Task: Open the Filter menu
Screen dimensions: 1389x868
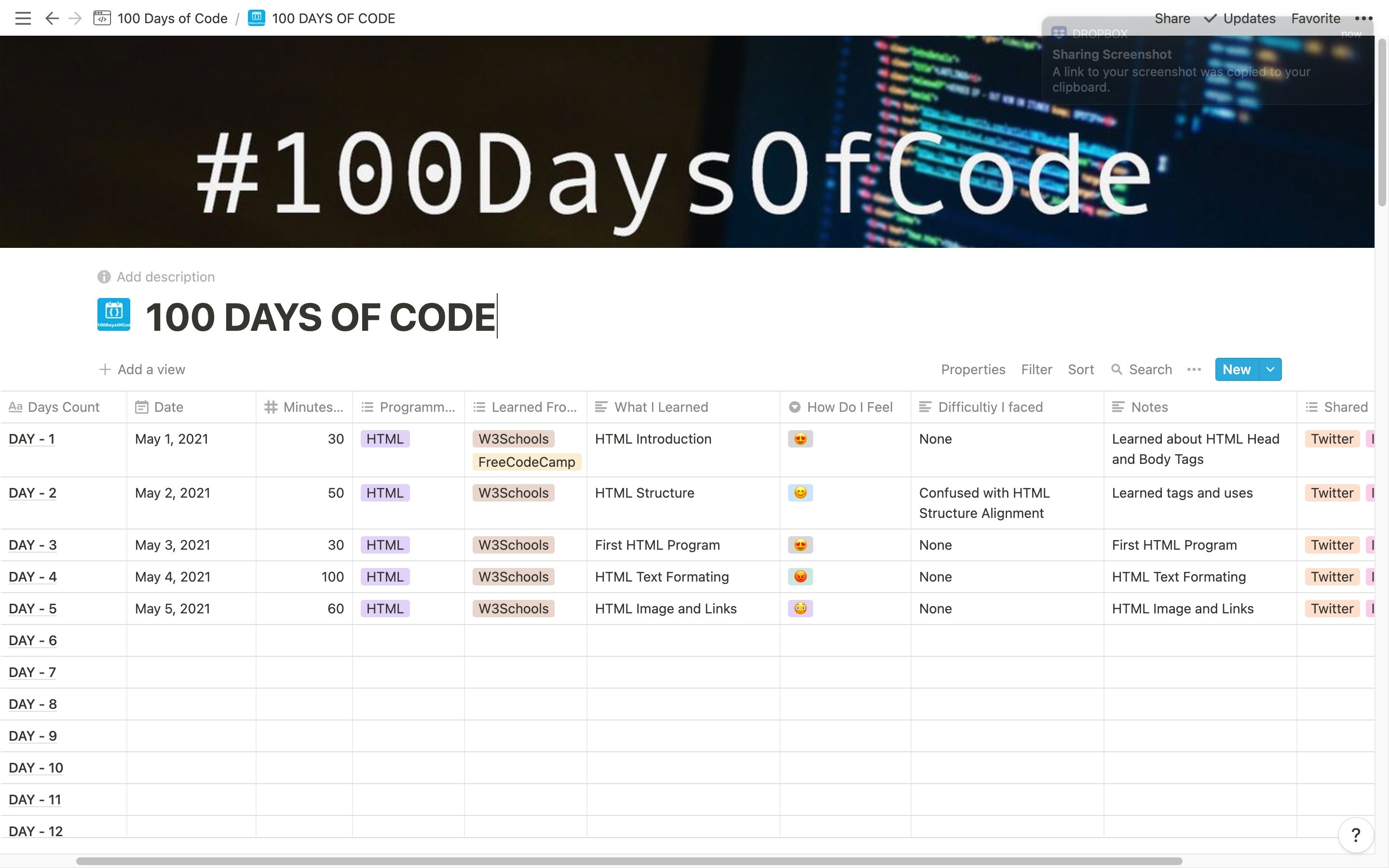Action: point(1036,370)
